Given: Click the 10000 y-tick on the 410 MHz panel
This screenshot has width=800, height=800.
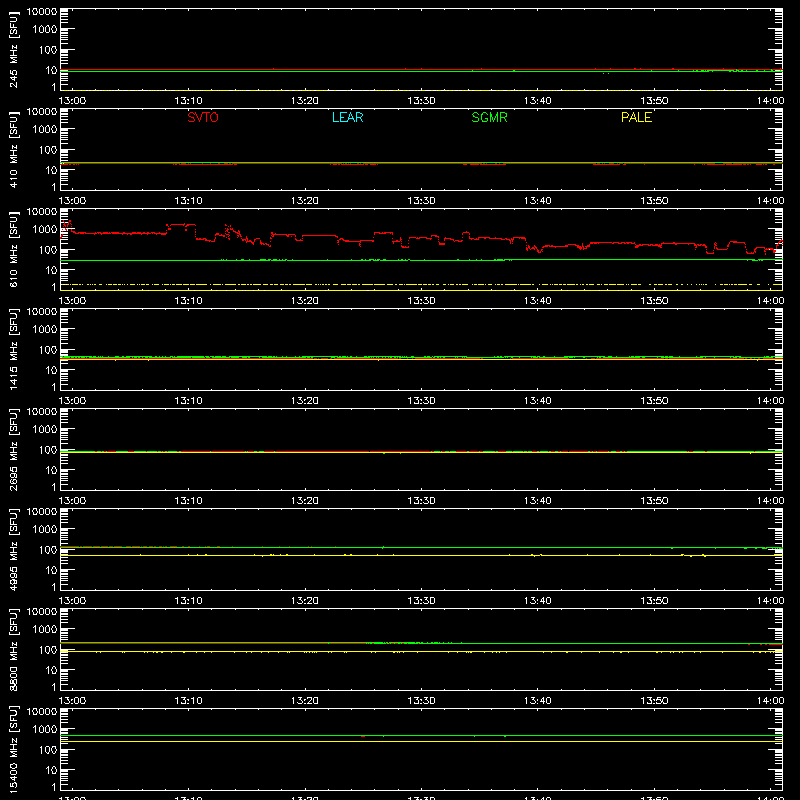Looking at the screenshot, I should [42, 112].
